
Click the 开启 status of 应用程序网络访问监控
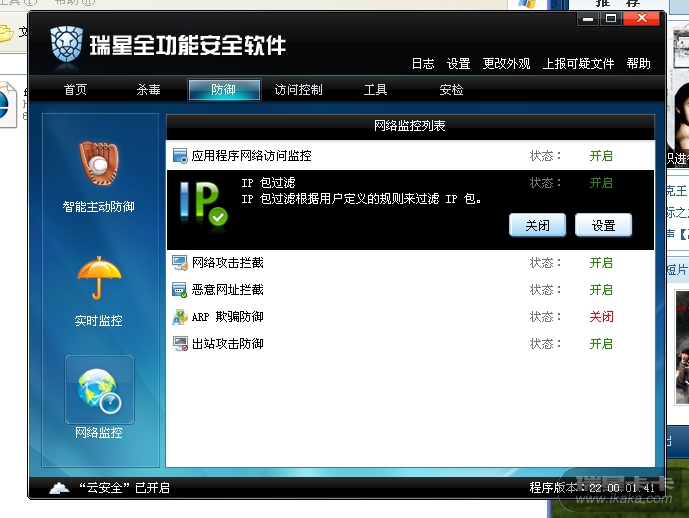tap(601, 156)
